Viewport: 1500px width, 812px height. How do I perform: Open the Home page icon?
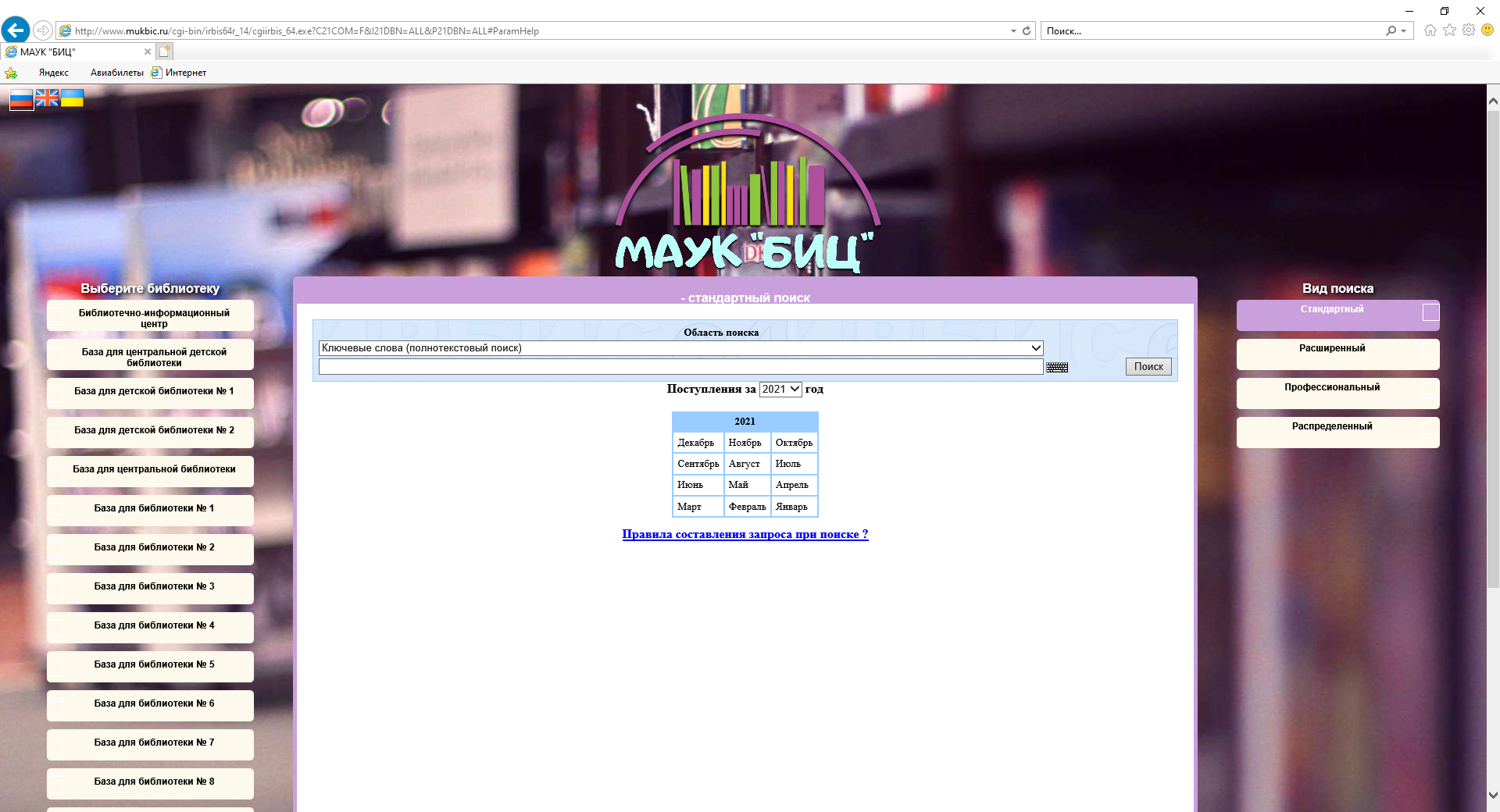coord(1430,30)
